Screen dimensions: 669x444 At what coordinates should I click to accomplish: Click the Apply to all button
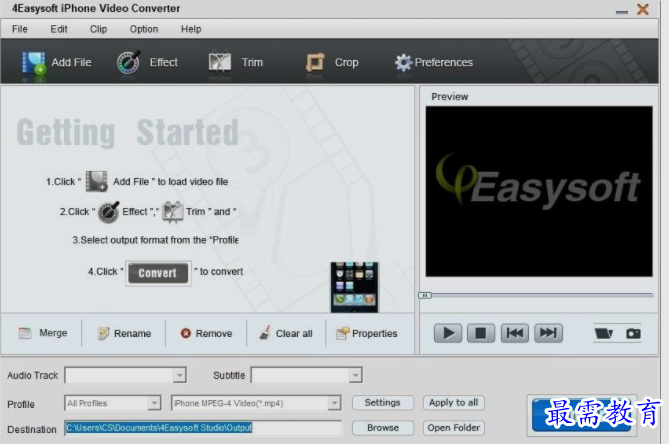(x=454, y=403)
